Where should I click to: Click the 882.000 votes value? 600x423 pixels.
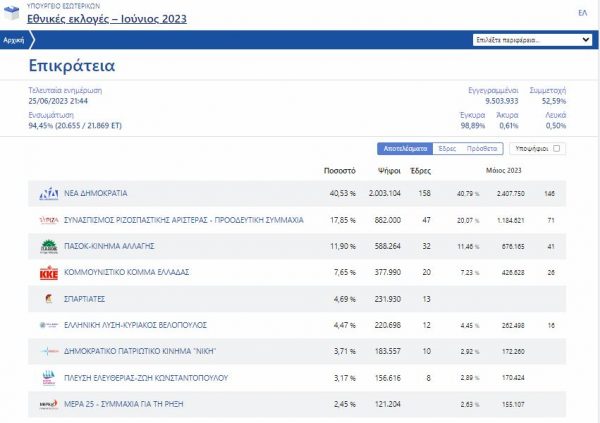click(388, 220)
